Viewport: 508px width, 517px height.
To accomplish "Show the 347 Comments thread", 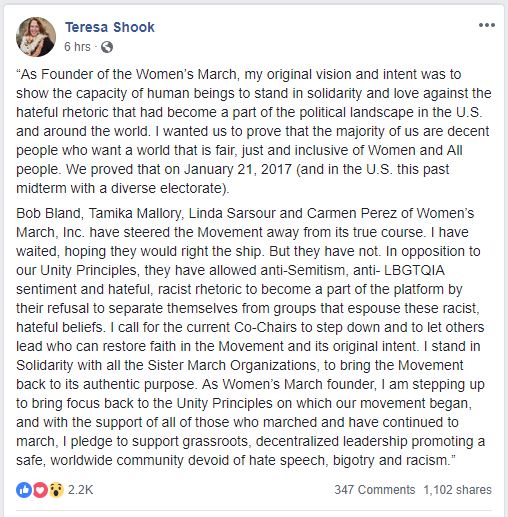I will (x=375, y=490).
